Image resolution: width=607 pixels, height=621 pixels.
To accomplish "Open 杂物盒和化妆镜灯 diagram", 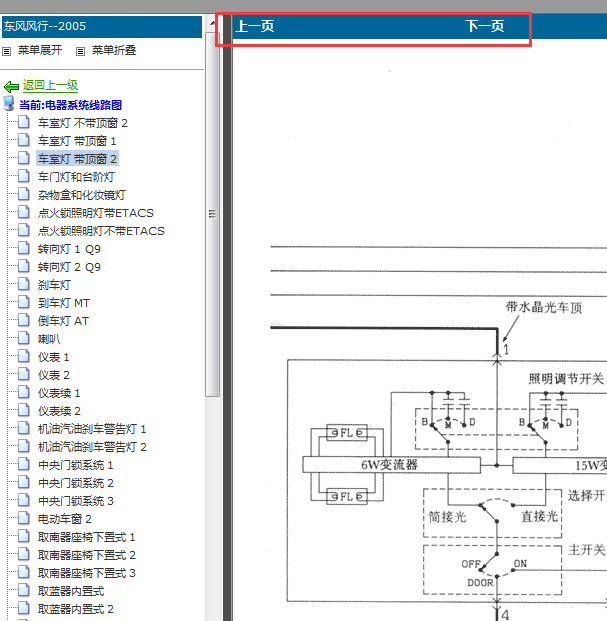I will (82, 195).
